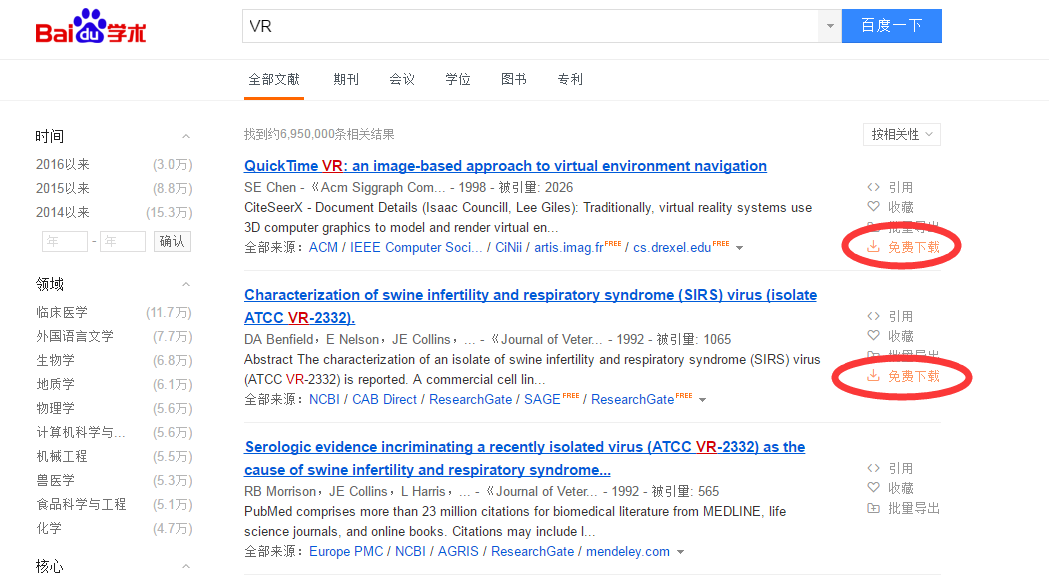1049x575 pixels.
Task: Click heart icon for swine infertility characterization paper
Action: click(x=873, y=336)
